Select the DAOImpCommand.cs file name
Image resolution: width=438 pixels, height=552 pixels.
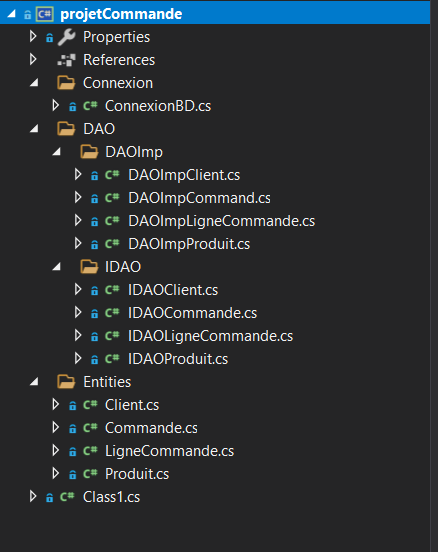click(200, 198)
